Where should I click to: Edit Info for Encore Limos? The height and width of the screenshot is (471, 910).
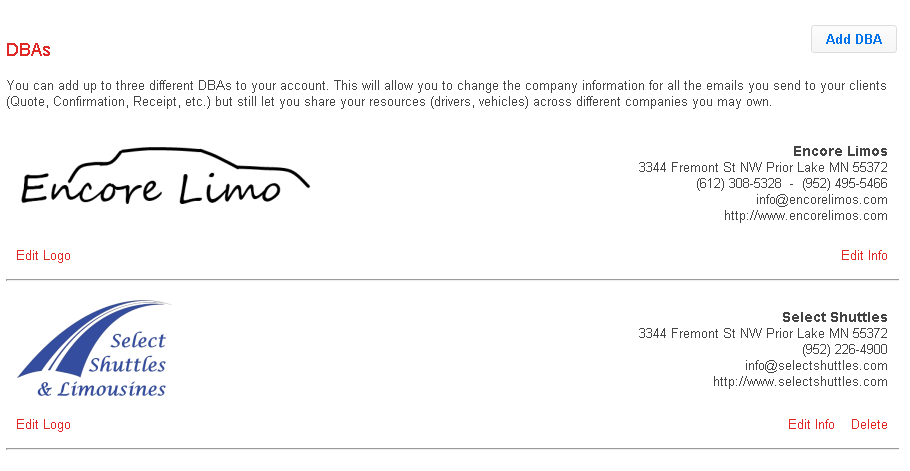pos(864,255)
